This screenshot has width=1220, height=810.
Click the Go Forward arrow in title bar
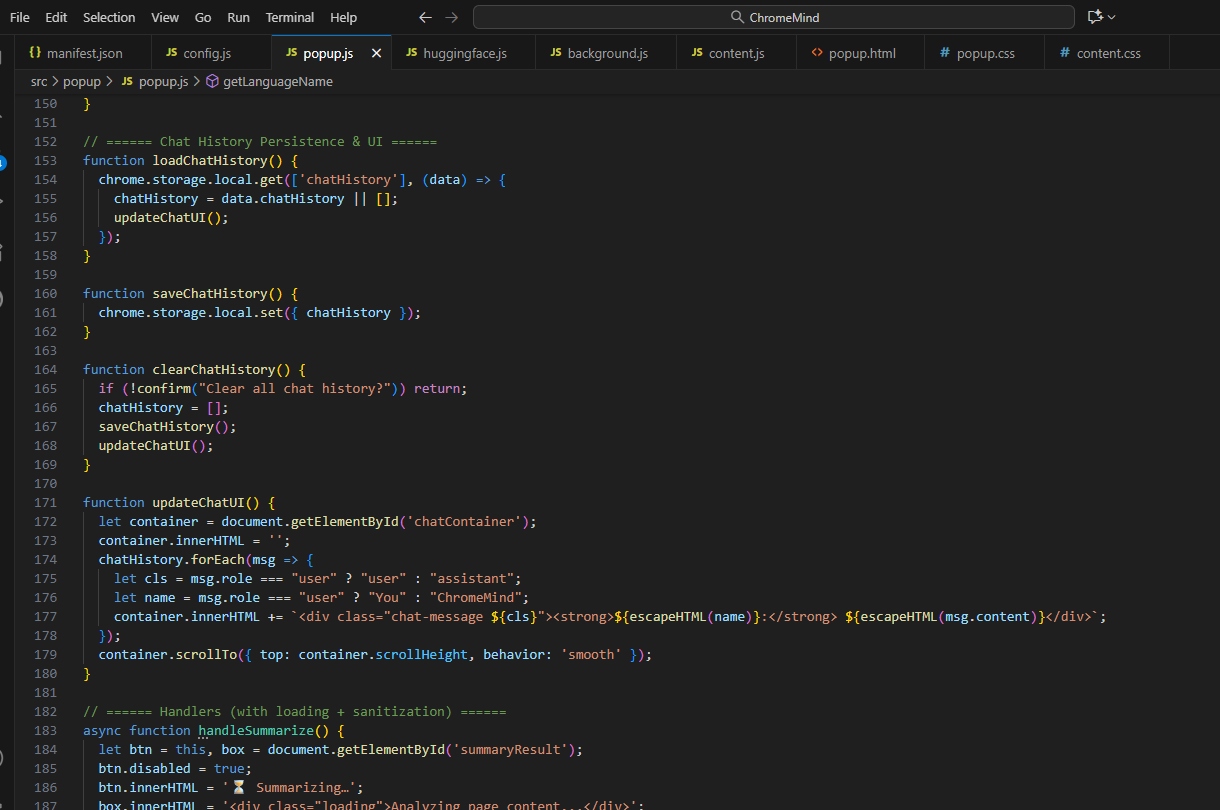452,17
